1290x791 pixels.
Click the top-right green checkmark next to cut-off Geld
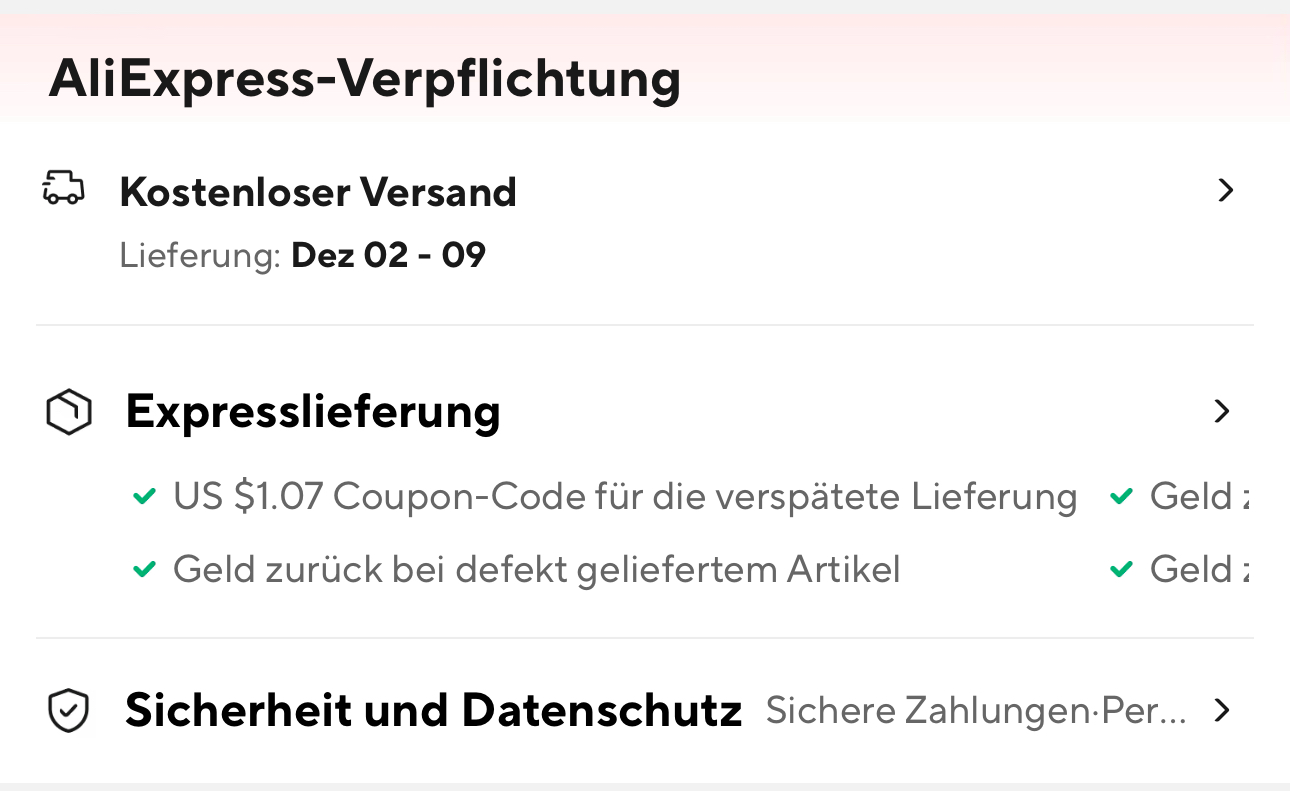[1122, 496]
